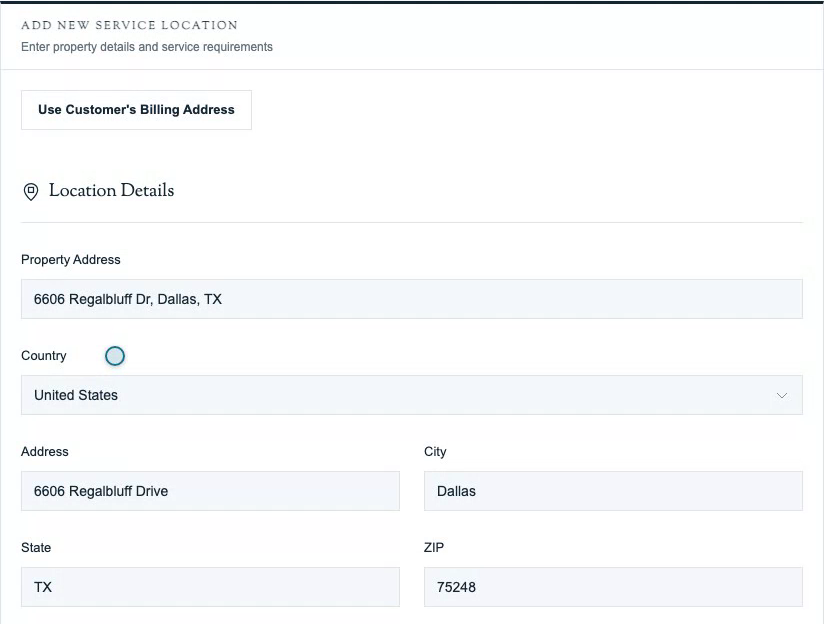The height and width of the screenshot is (624, 824).
Task: Focus the ZIP field showing 75248
Action: pyautogui.click(x=613, y=587)
